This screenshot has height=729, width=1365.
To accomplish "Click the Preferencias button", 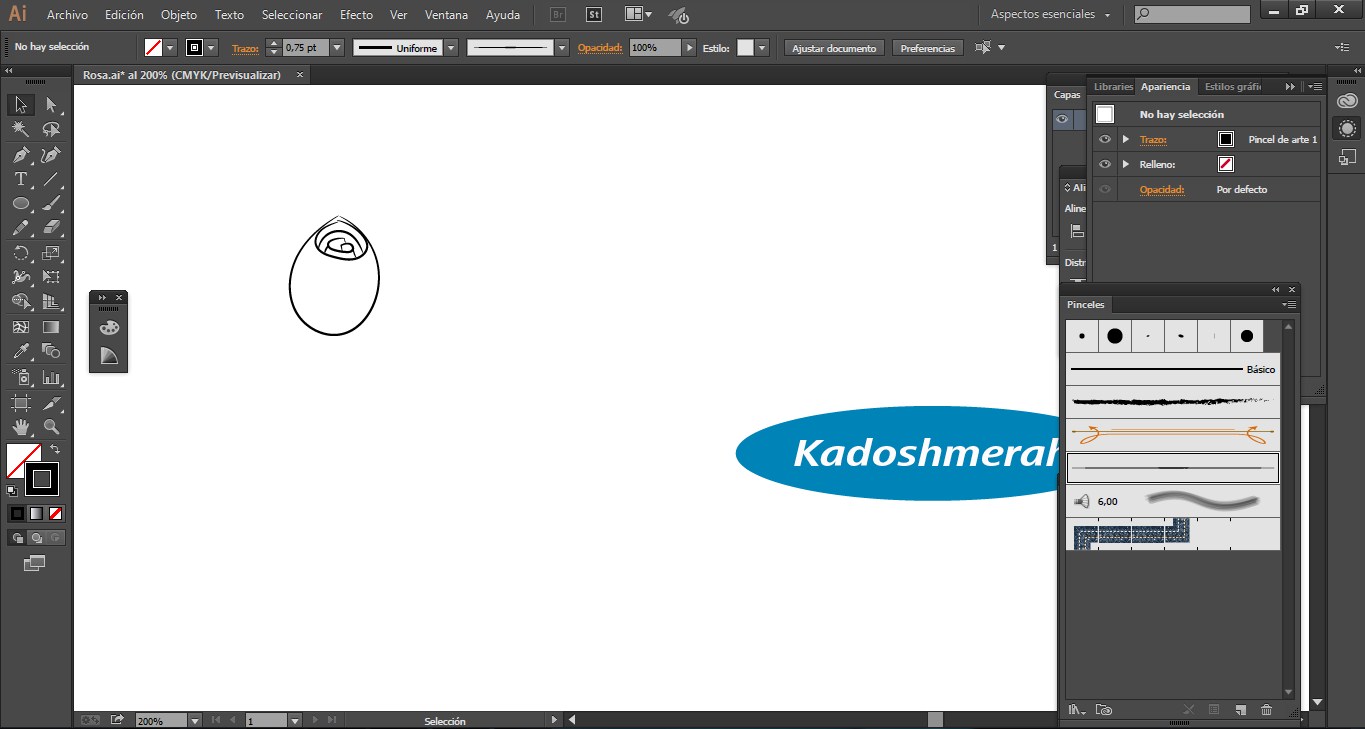I will coord(927,48).
